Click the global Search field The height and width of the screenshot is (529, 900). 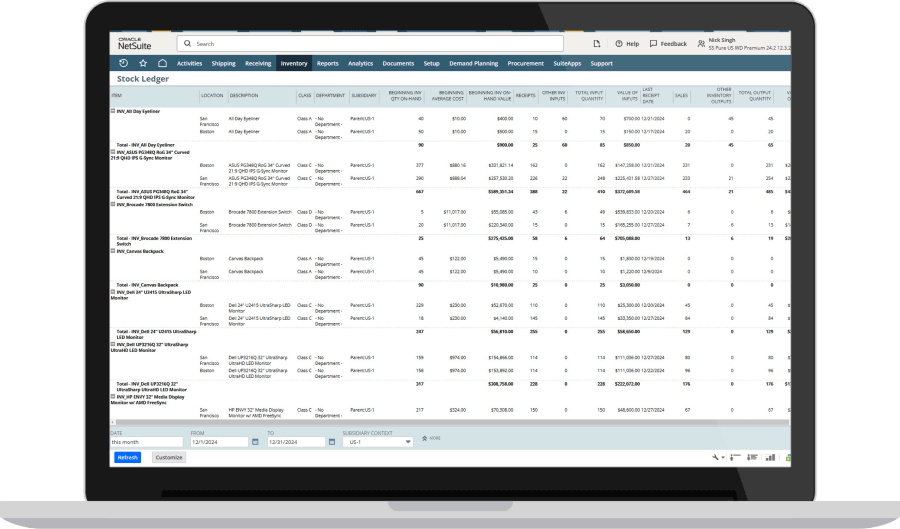point(370,44)
